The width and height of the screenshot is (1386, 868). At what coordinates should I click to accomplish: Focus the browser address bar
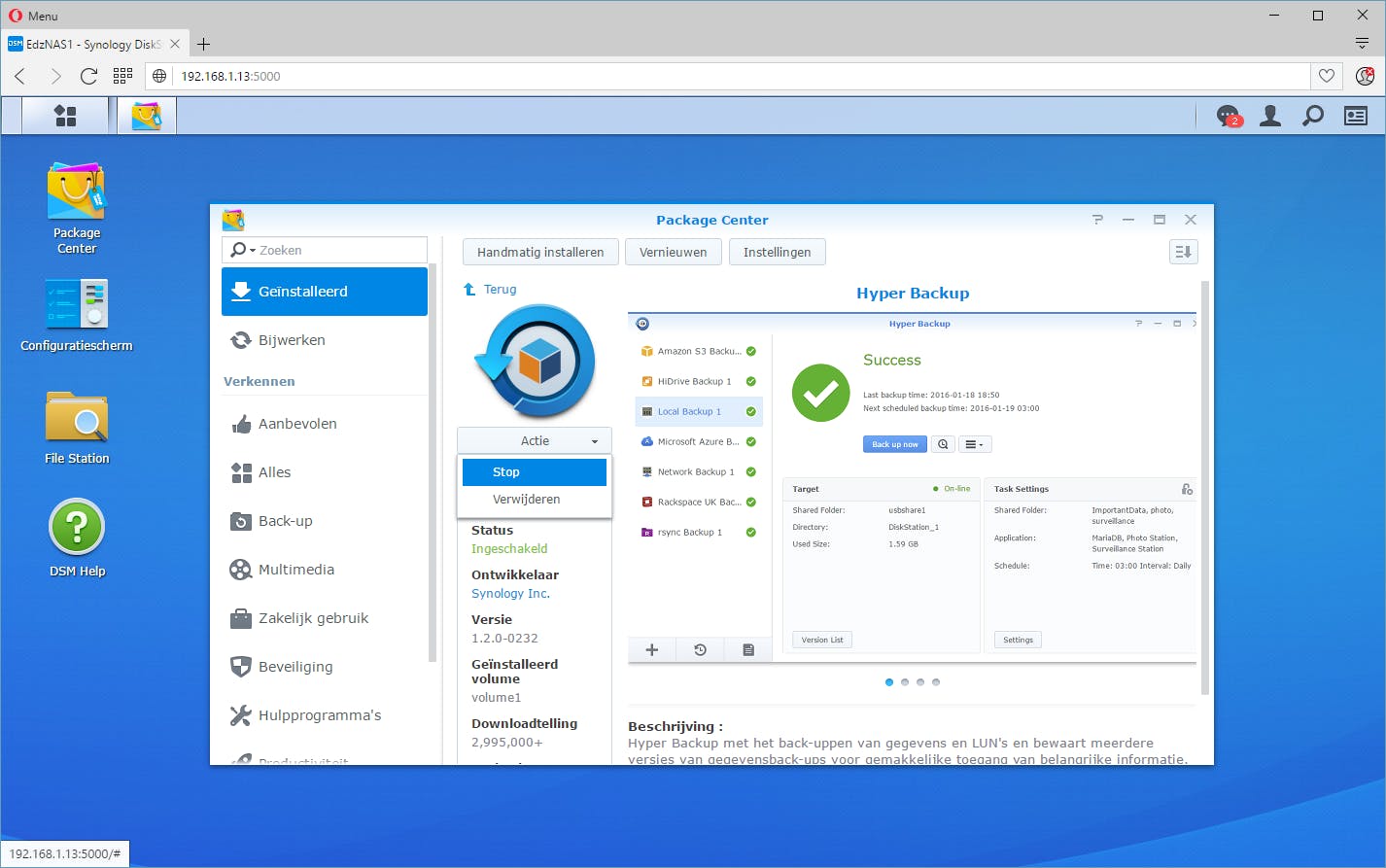point(729,76)
